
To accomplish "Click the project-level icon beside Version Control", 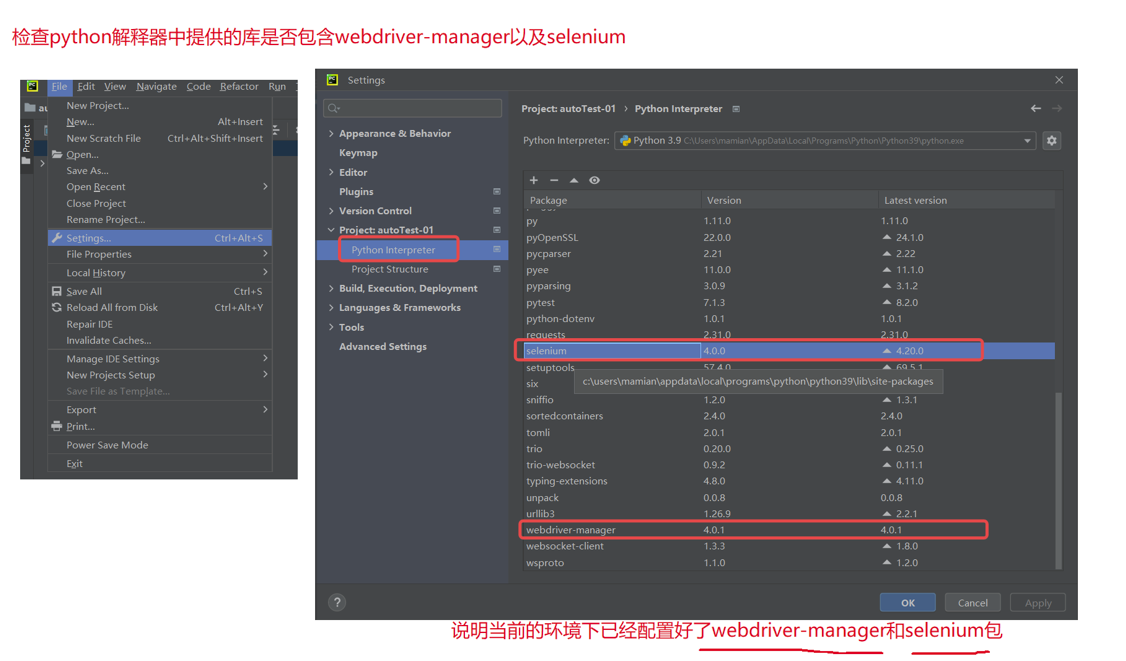I will 496,211.
